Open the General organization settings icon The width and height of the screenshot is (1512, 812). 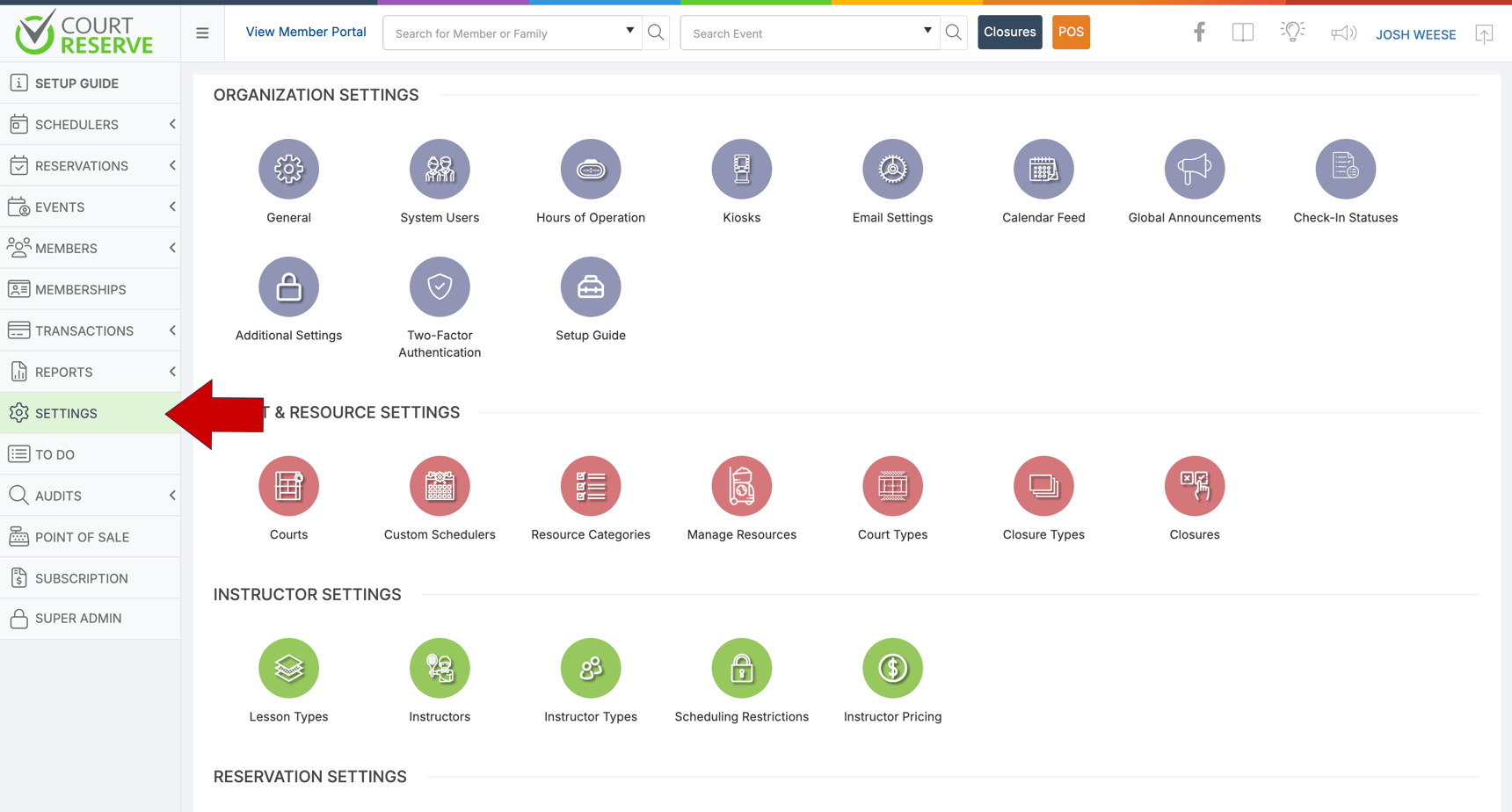pyautogui.click(x=288, y=169)
